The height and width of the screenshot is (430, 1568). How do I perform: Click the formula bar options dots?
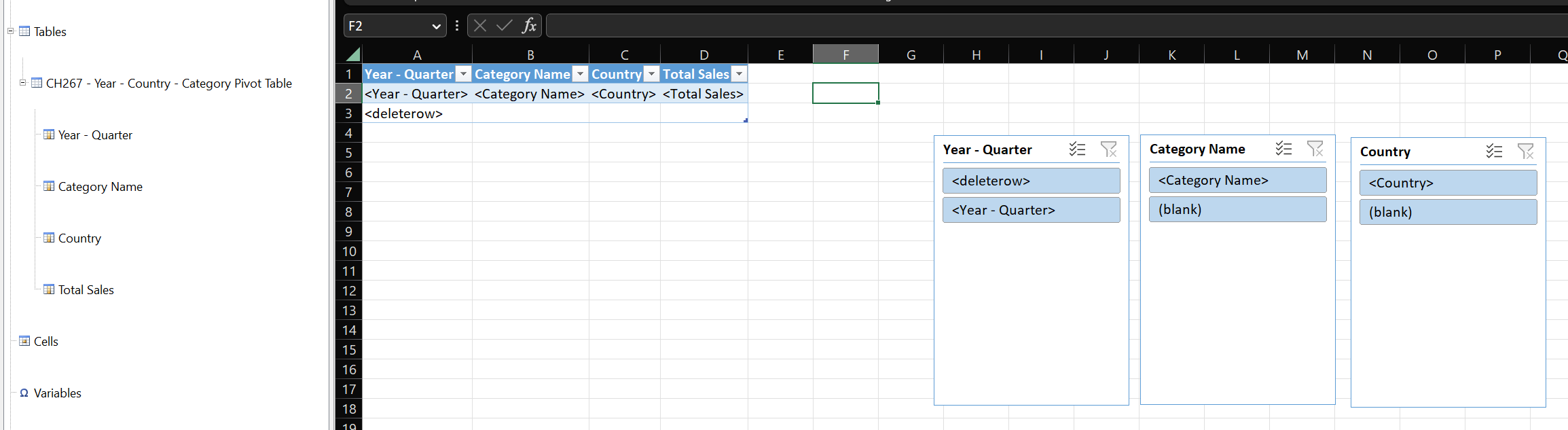coord(457,26)
